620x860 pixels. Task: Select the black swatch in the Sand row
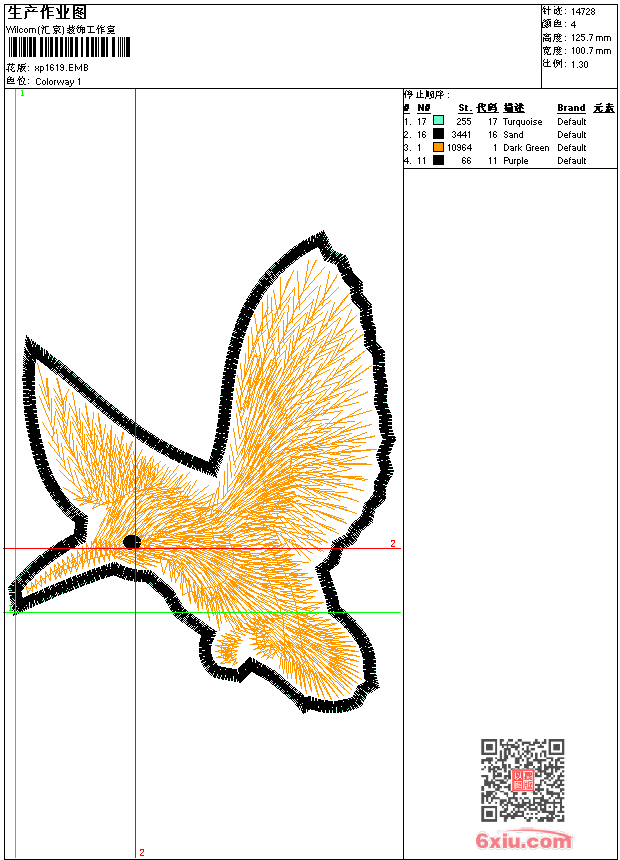click(x=438, y=134)
